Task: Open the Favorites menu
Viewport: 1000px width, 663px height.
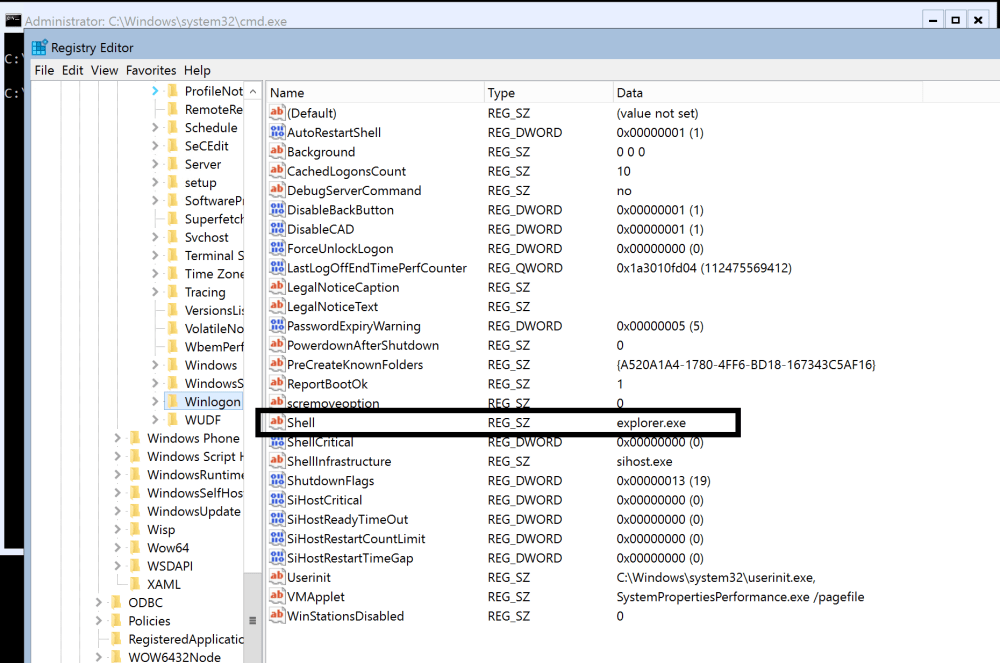Action: tap(150, 70)
